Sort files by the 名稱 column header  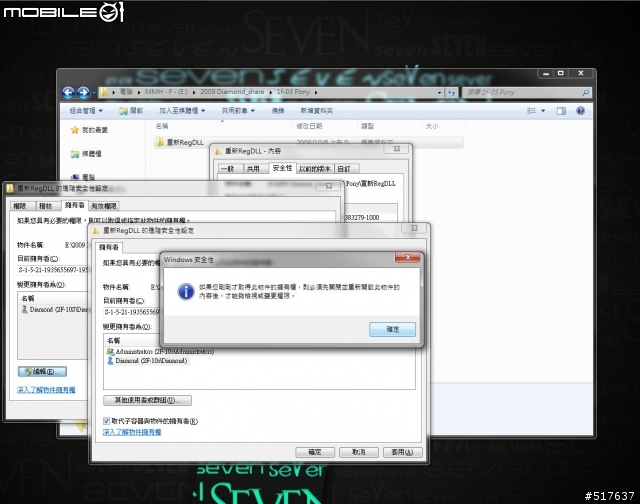(162, 126)
